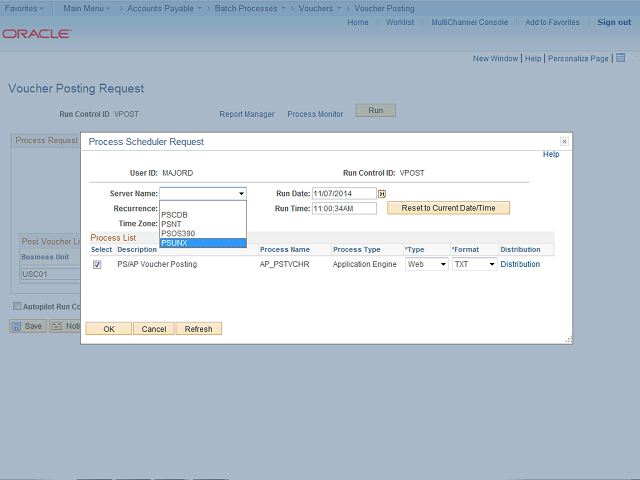640x480 pixels.
Task: Click the OK button
Action: pyautogui.click(x=109, y=329)
